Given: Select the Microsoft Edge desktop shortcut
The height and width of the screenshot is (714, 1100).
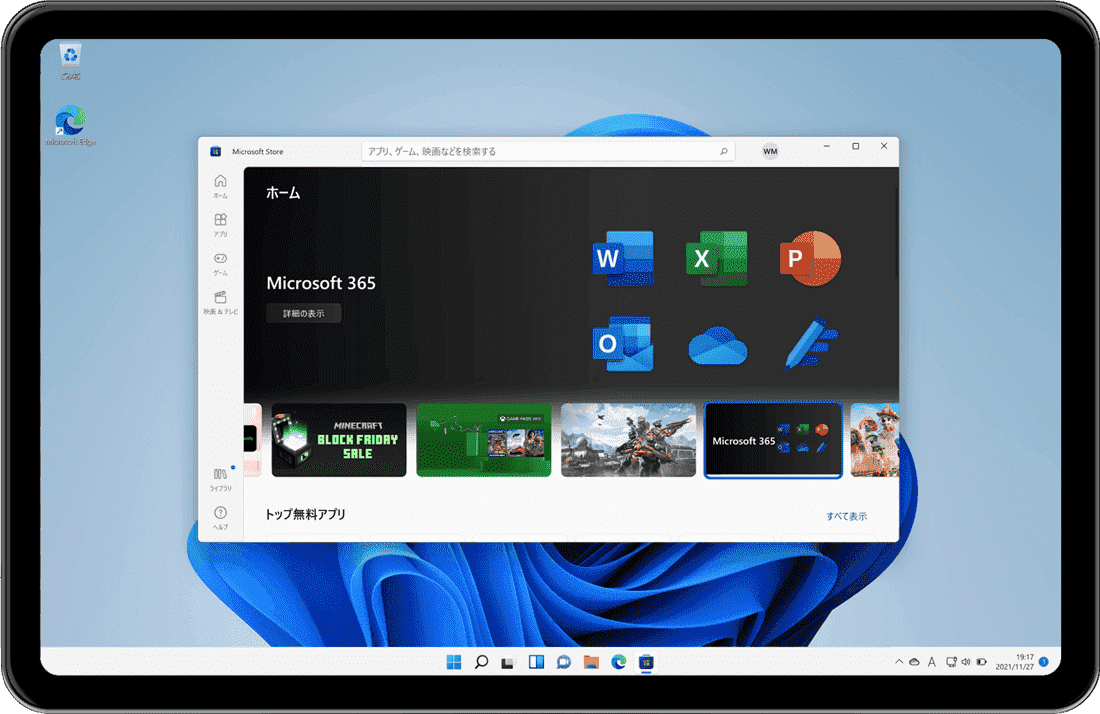Looking at the screenshot, I should 70,126.
